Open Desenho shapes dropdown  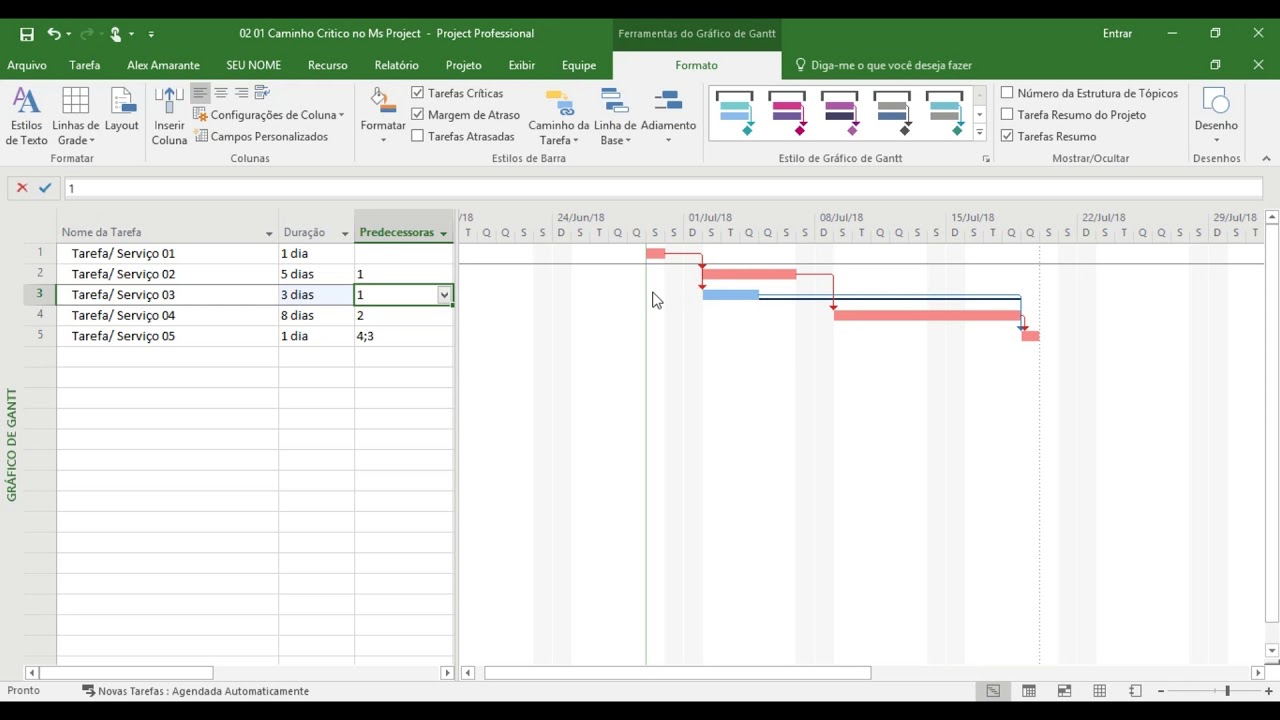click(x=1216, y=117)
